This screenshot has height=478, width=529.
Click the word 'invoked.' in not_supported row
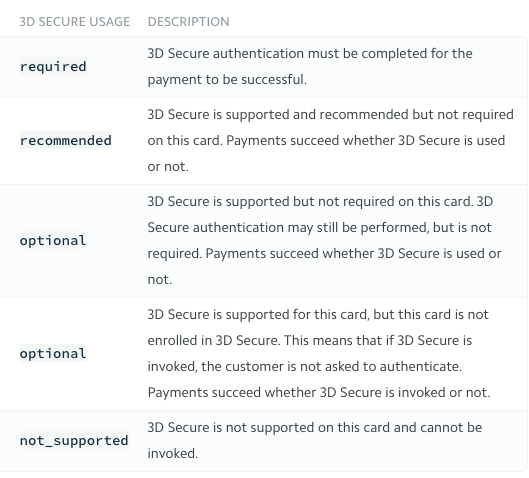pos(172,454)
